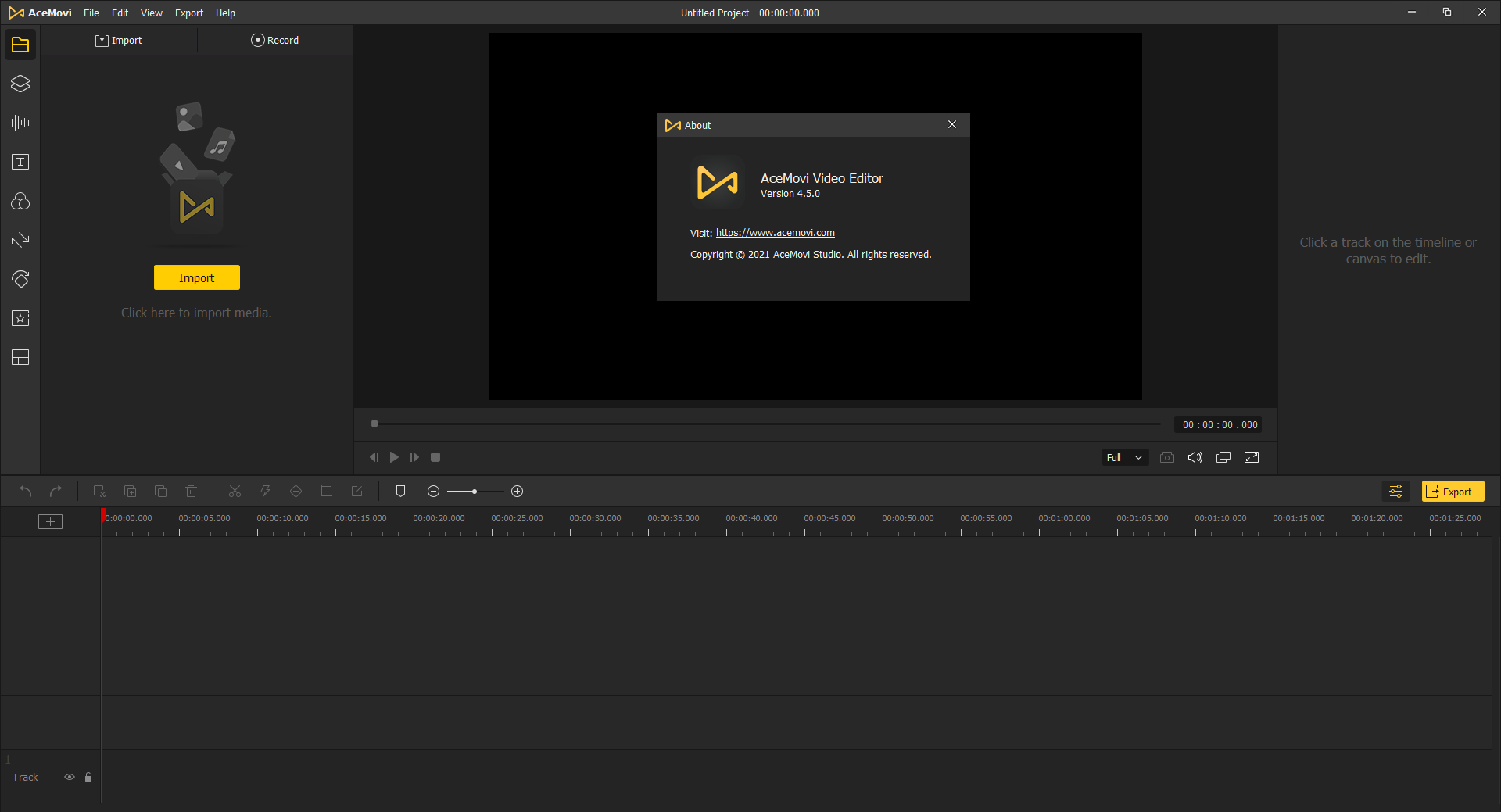
Task: Step to the next frame
Action: pos(414,457)
